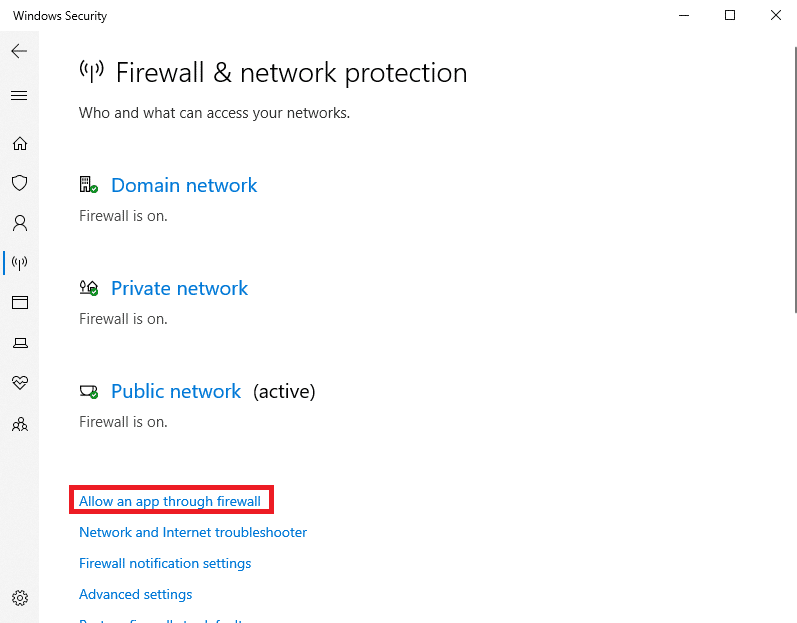This screenshot has height=623, width=797.
Task: Click the vertical scrollbar thumb
Action: click(795, 180)
